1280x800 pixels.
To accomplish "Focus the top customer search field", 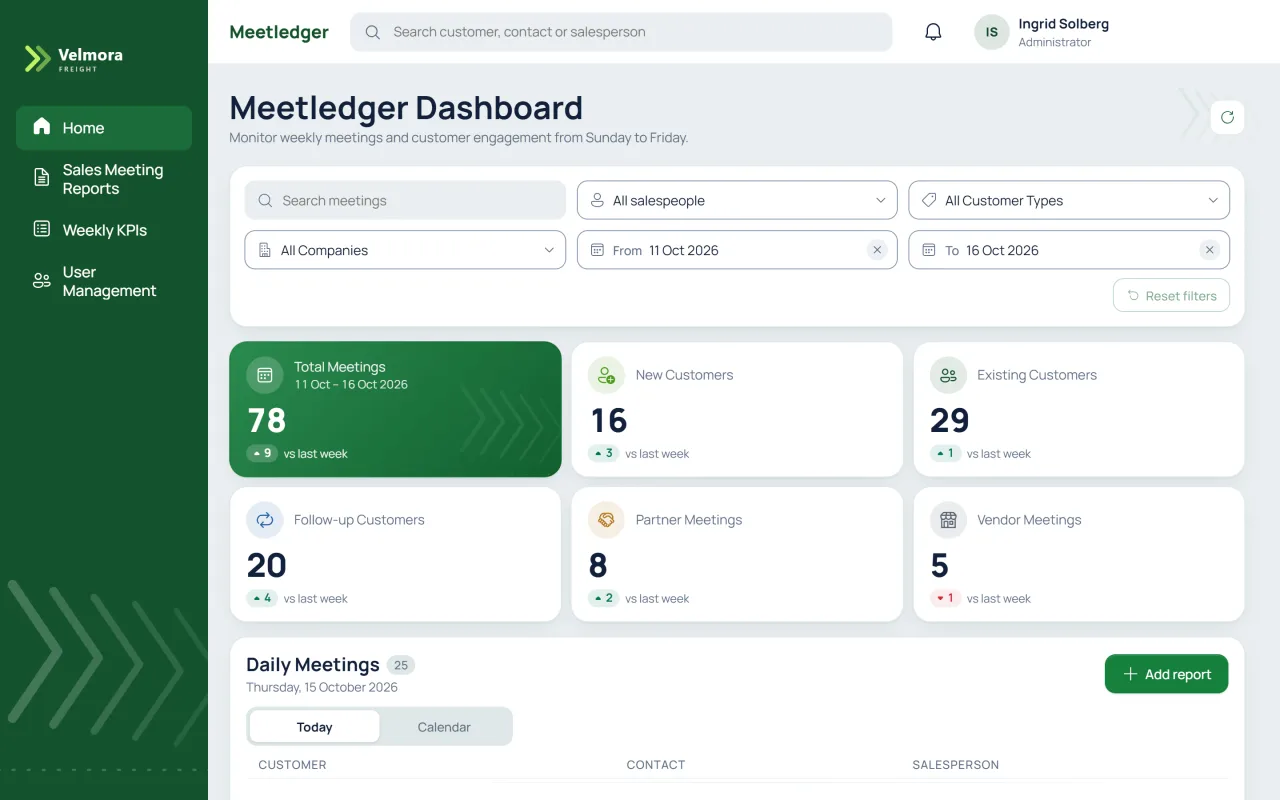I will coord(621,32).
